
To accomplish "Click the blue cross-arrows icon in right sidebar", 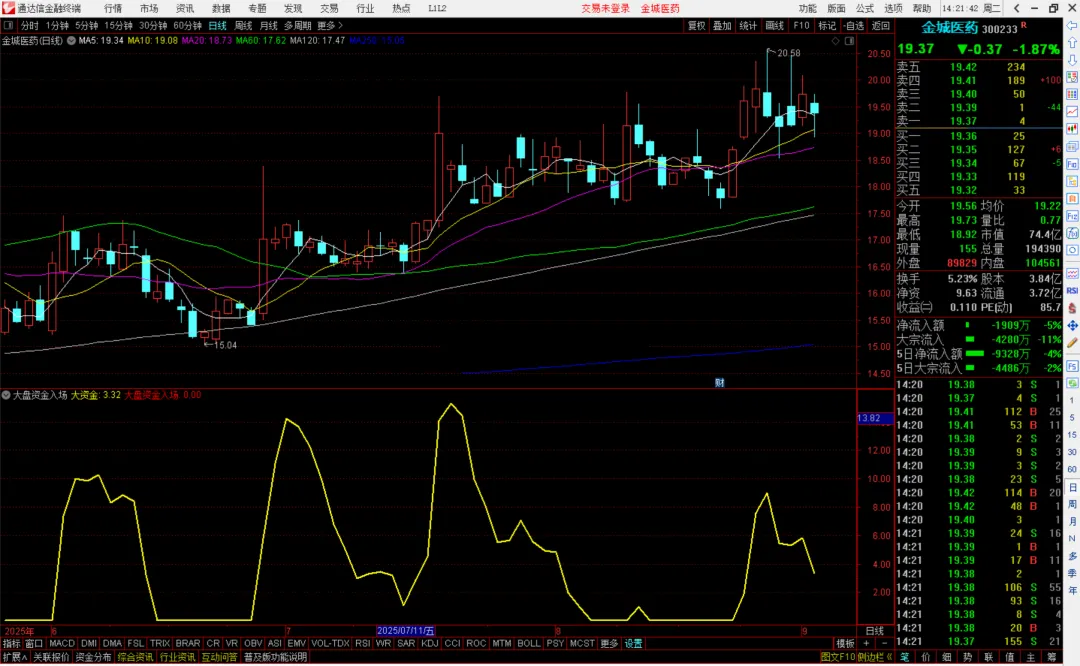I will tap(1072, 325).
